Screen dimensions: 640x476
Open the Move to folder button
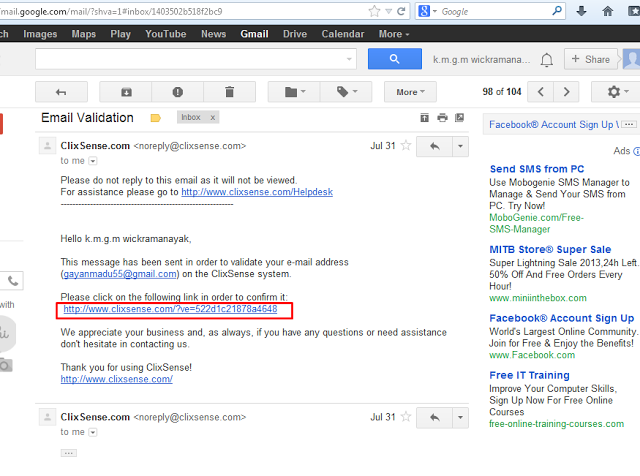point(294,92)
